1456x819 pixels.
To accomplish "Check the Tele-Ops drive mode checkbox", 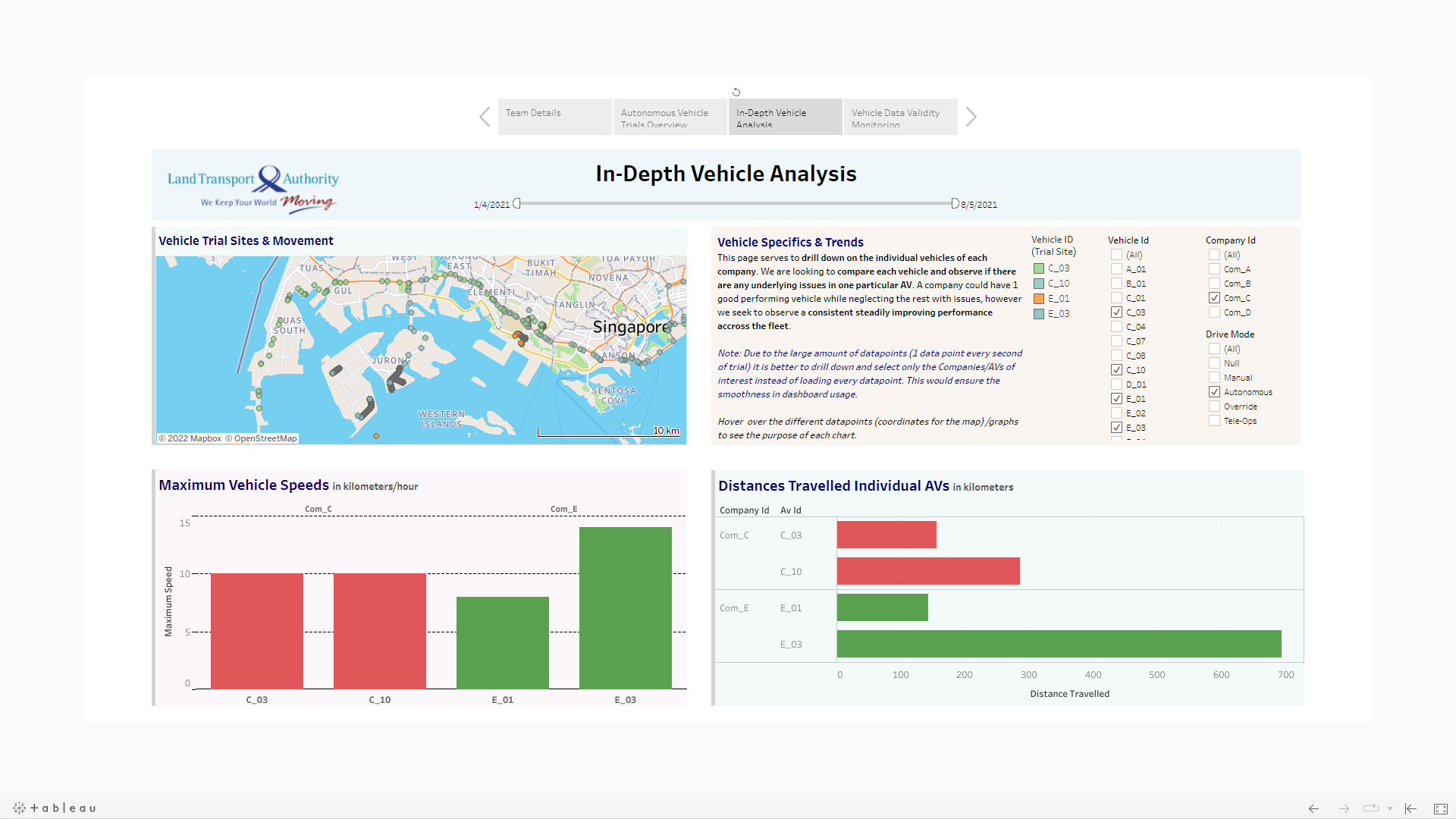I will (x=1214, y=421).
